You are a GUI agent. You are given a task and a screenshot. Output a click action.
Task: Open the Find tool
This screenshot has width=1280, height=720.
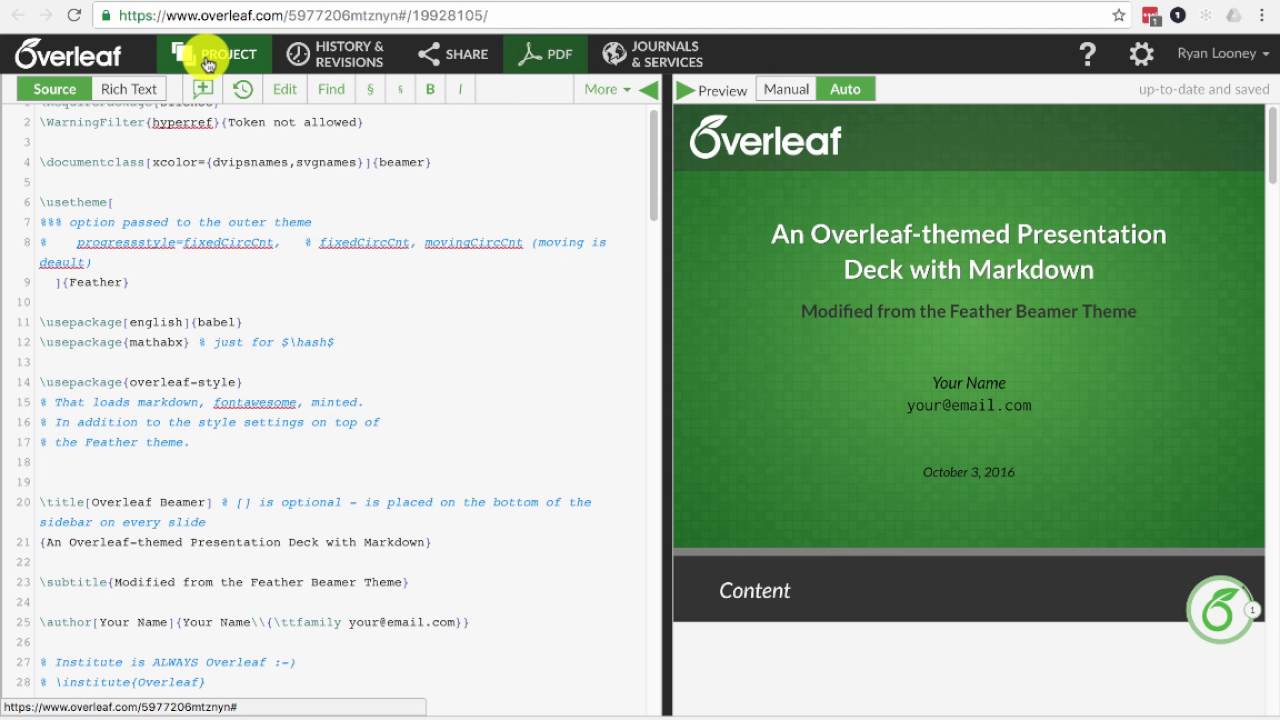point(331,89)
